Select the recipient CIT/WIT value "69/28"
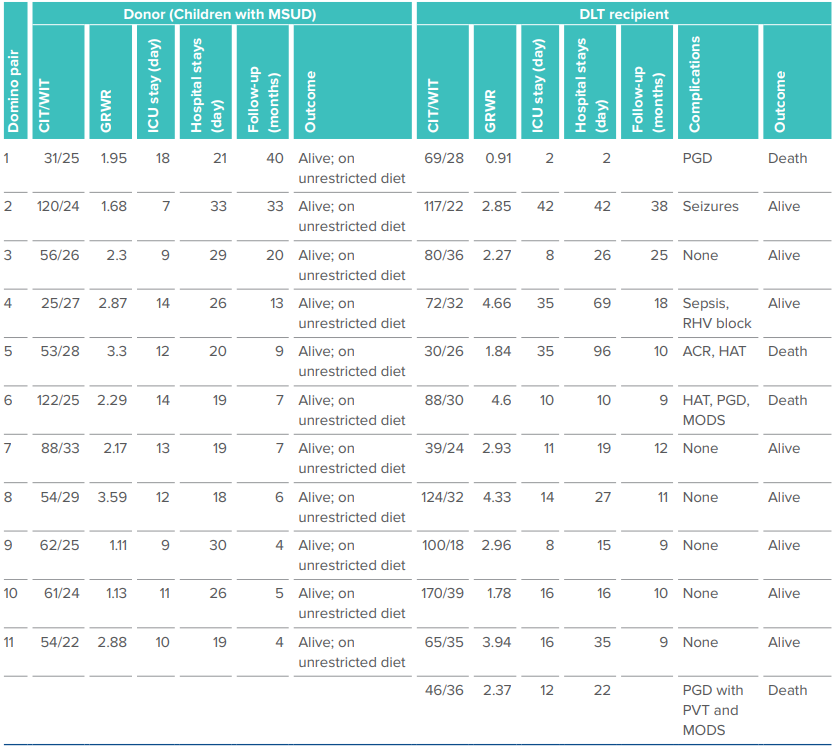 (x=444, y=158)
